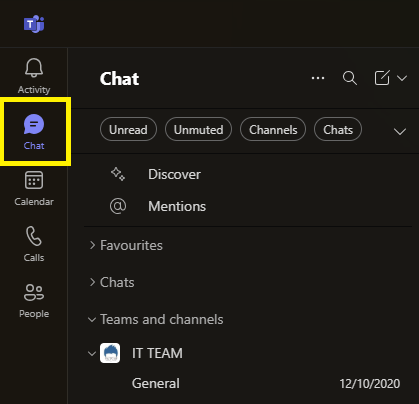This screenshot has height=404, width=419.
Task: Open the Calendar icon in sidebar
Action: coord(34,180)
